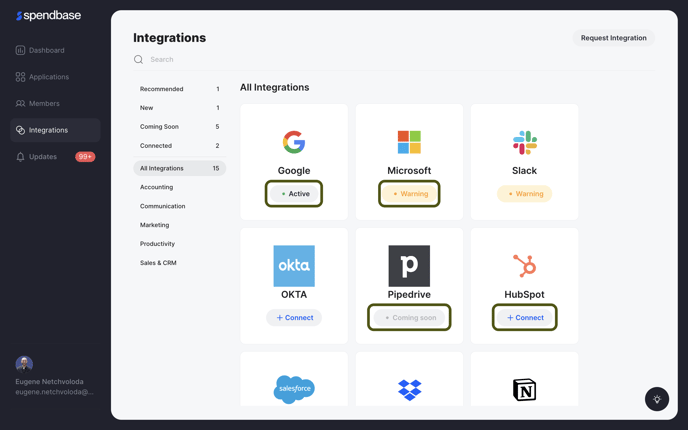Click the Pipedrive logo
Image resolution: width=688 pixels, height=430 pixels.
pos(409,266)
